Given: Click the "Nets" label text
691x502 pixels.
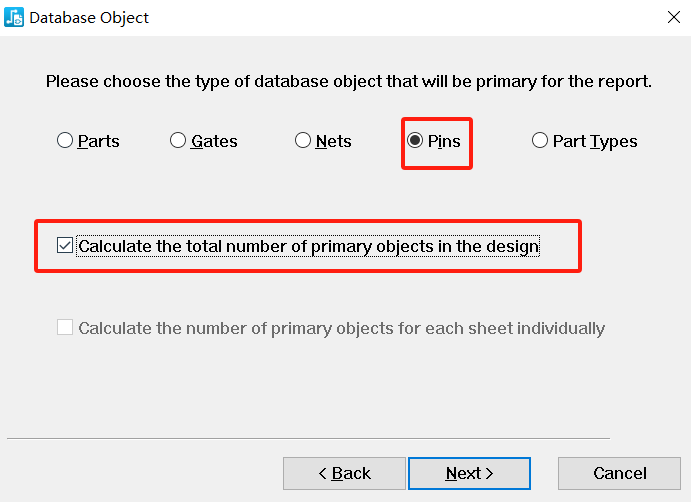Looking at the screenshot, I should click(334, 141).
